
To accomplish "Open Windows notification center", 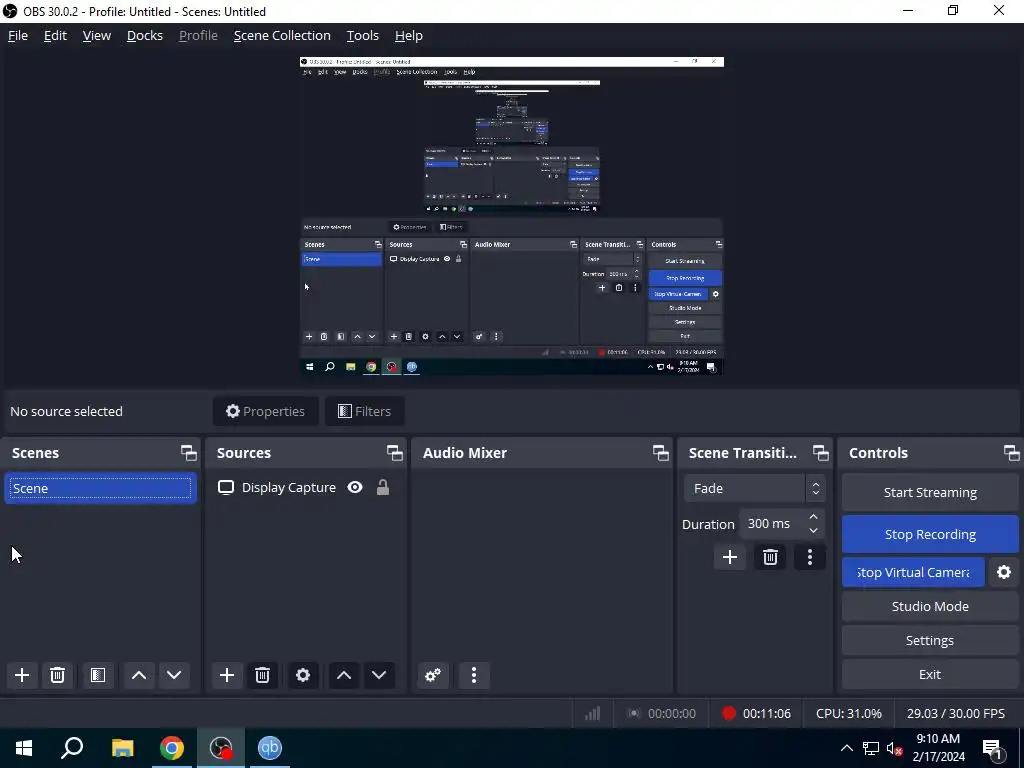I will (x=993, y=749).
